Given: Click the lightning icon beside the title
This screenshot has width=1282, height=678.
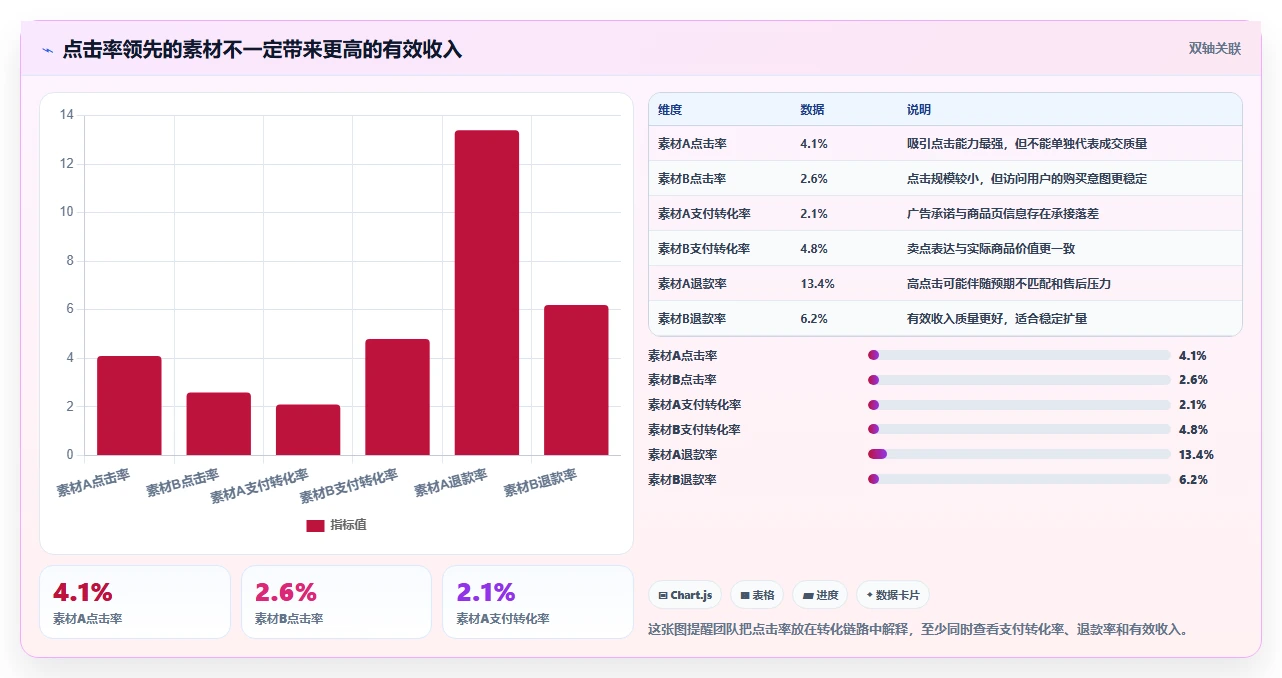Looking at the screenshot, I should 48,50.
